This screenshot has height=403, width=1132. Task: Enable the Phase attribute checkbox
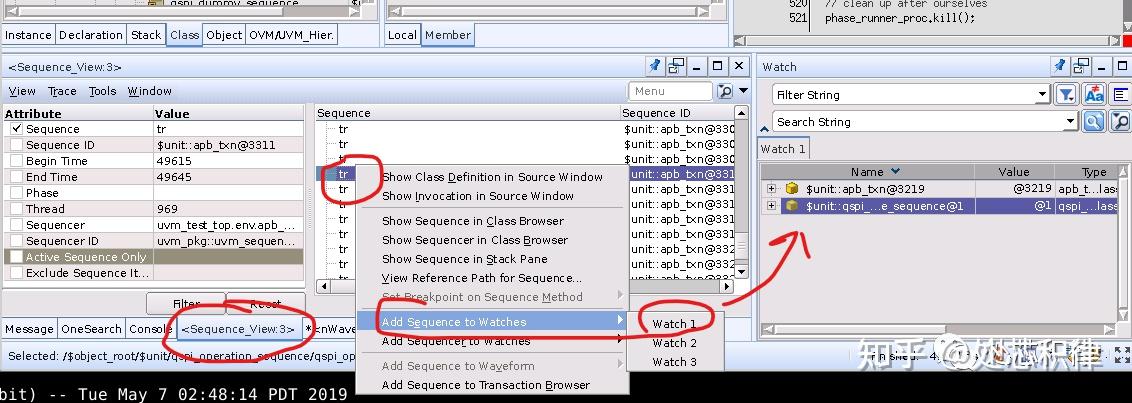click(17, 193)
